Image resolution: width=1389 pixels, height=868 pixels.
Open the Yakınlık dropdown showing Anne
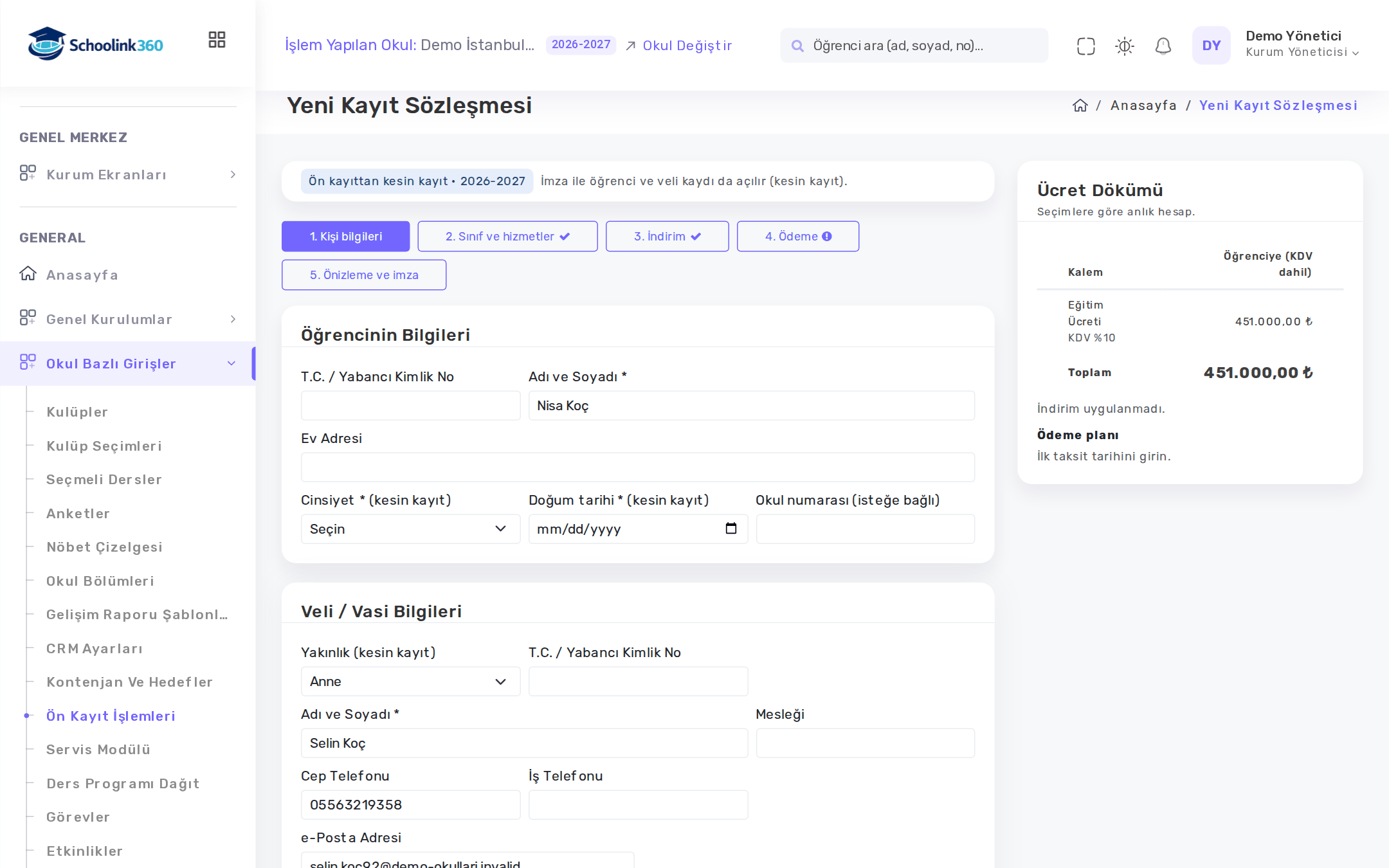[410, 681]
